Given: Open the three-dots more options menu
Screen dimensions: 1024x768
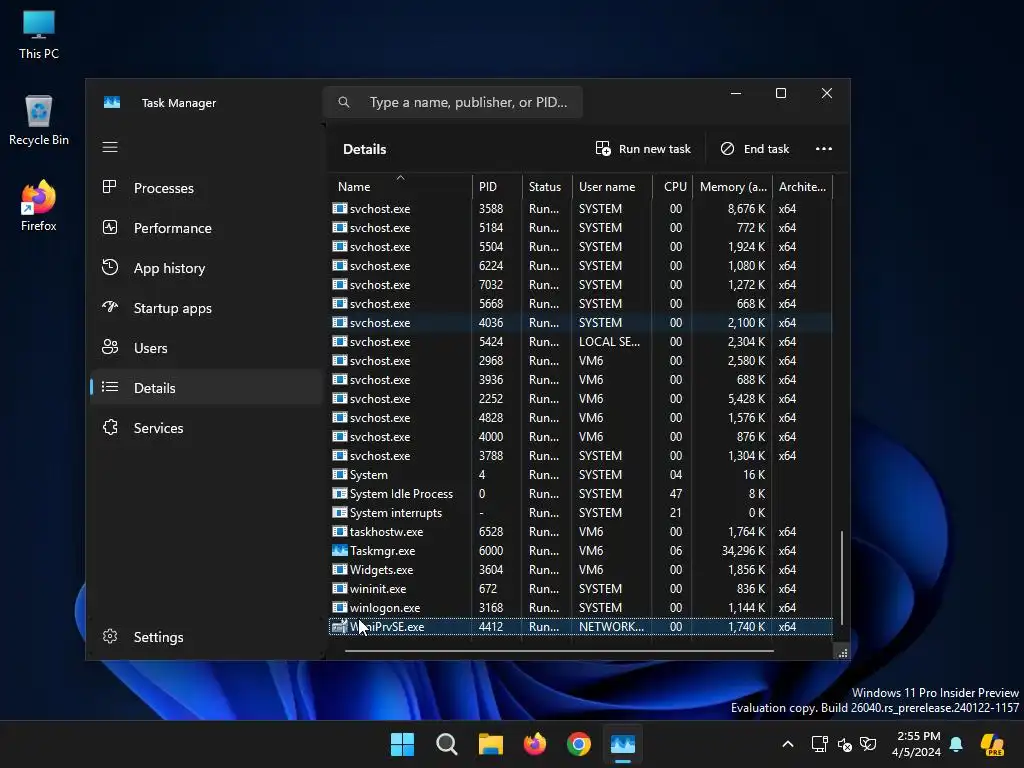Looking at the screenshot, I should [824, 149].
